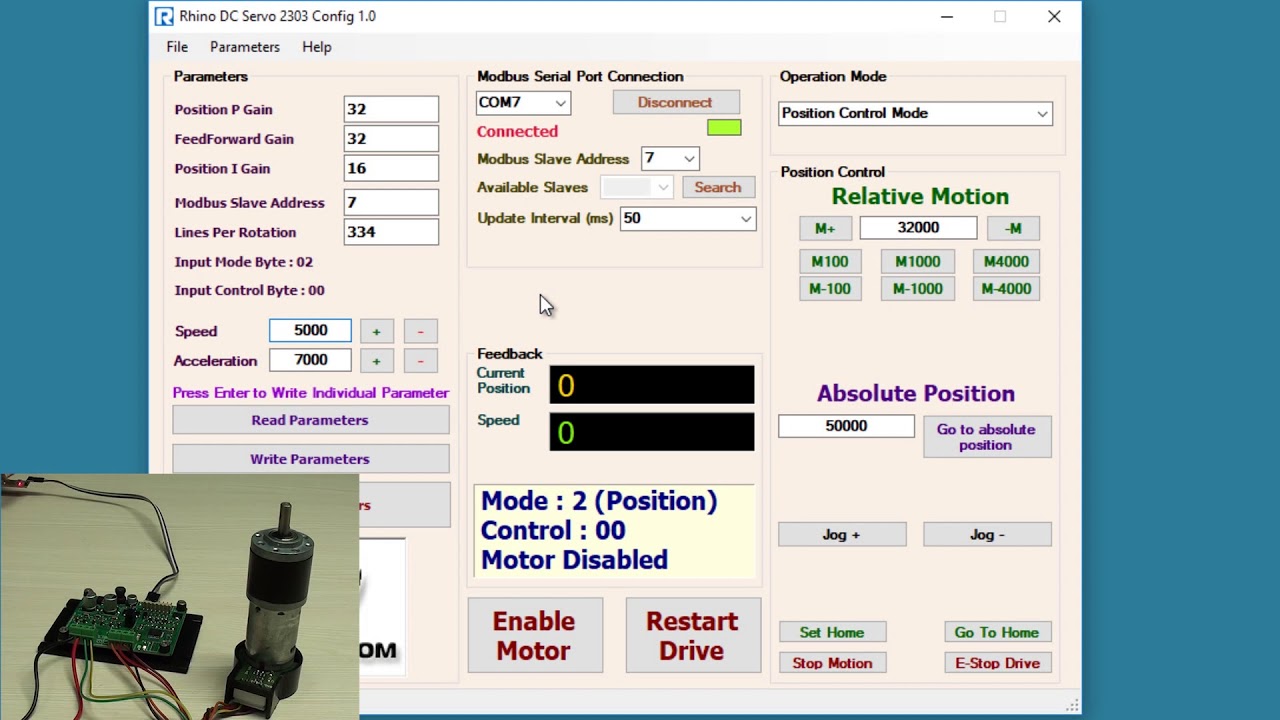Click Write Parameters button
1280x720 pixels.
tap(310, 459)
